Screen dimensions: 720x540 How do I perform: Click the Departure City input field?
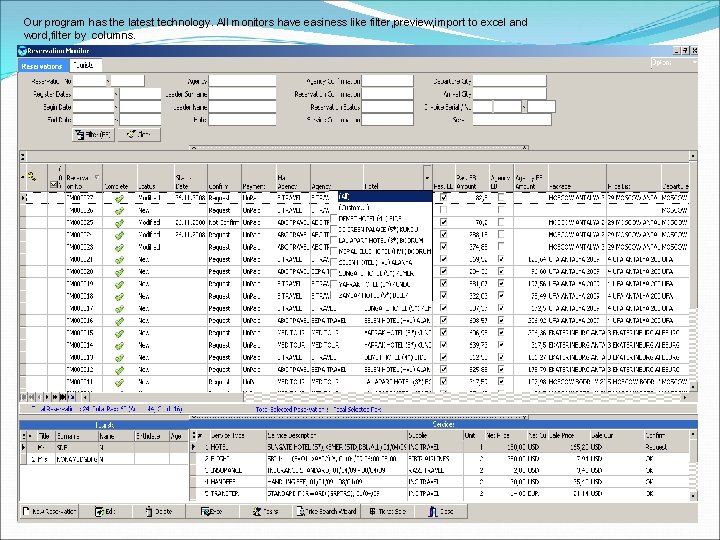[510, 81]
